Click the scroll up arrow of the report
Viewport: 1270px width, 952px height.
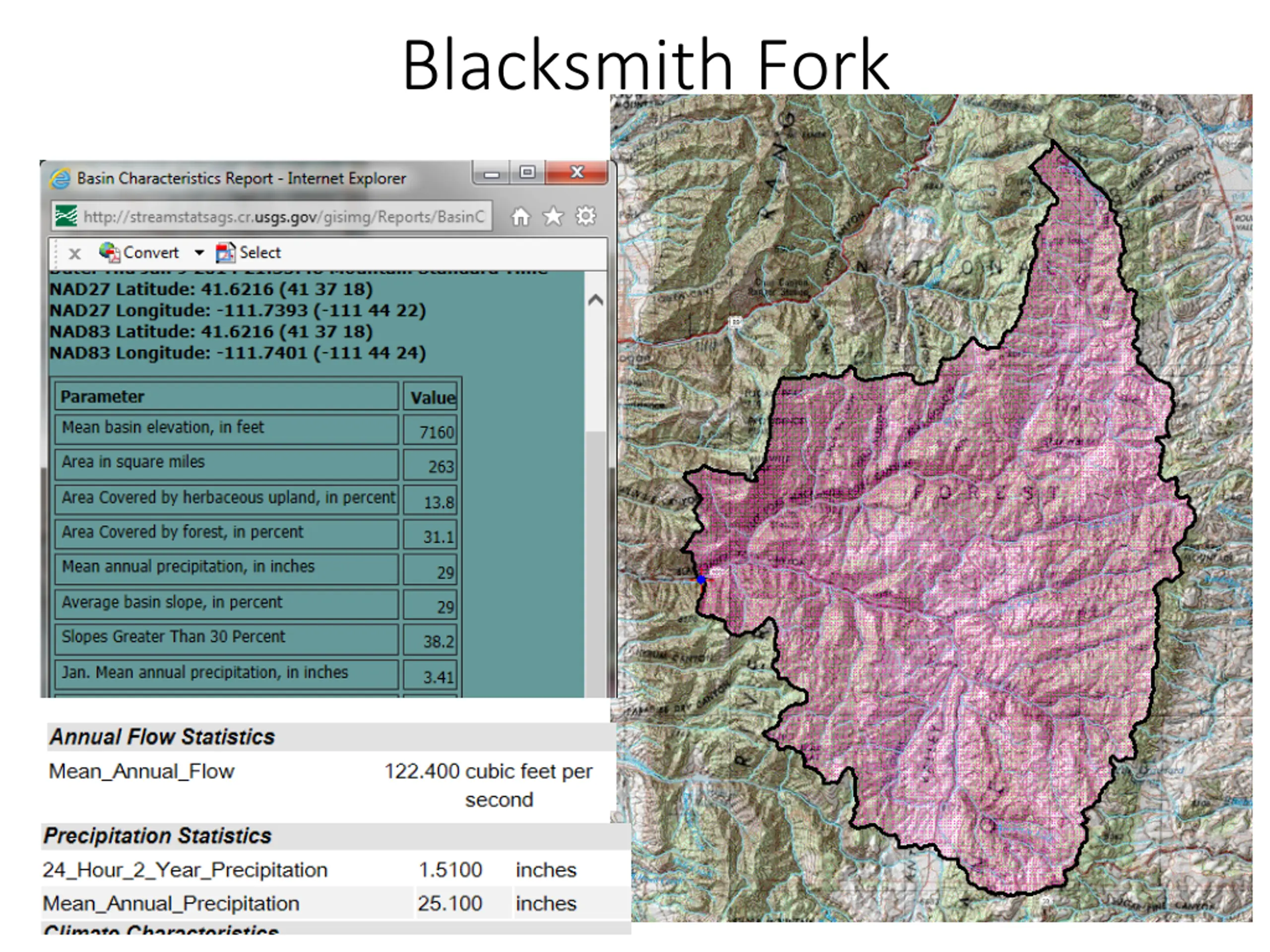click(x=595, y=300)
